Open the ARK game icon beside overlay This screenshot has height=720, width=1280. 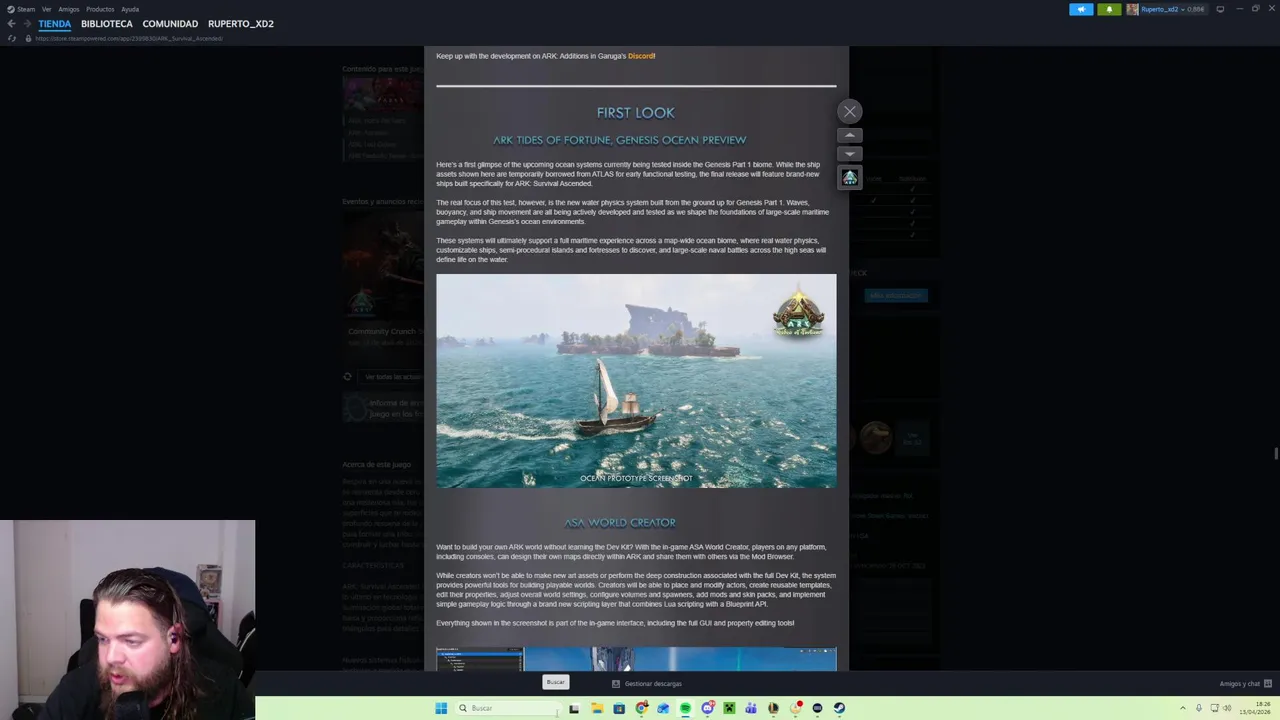850,177
